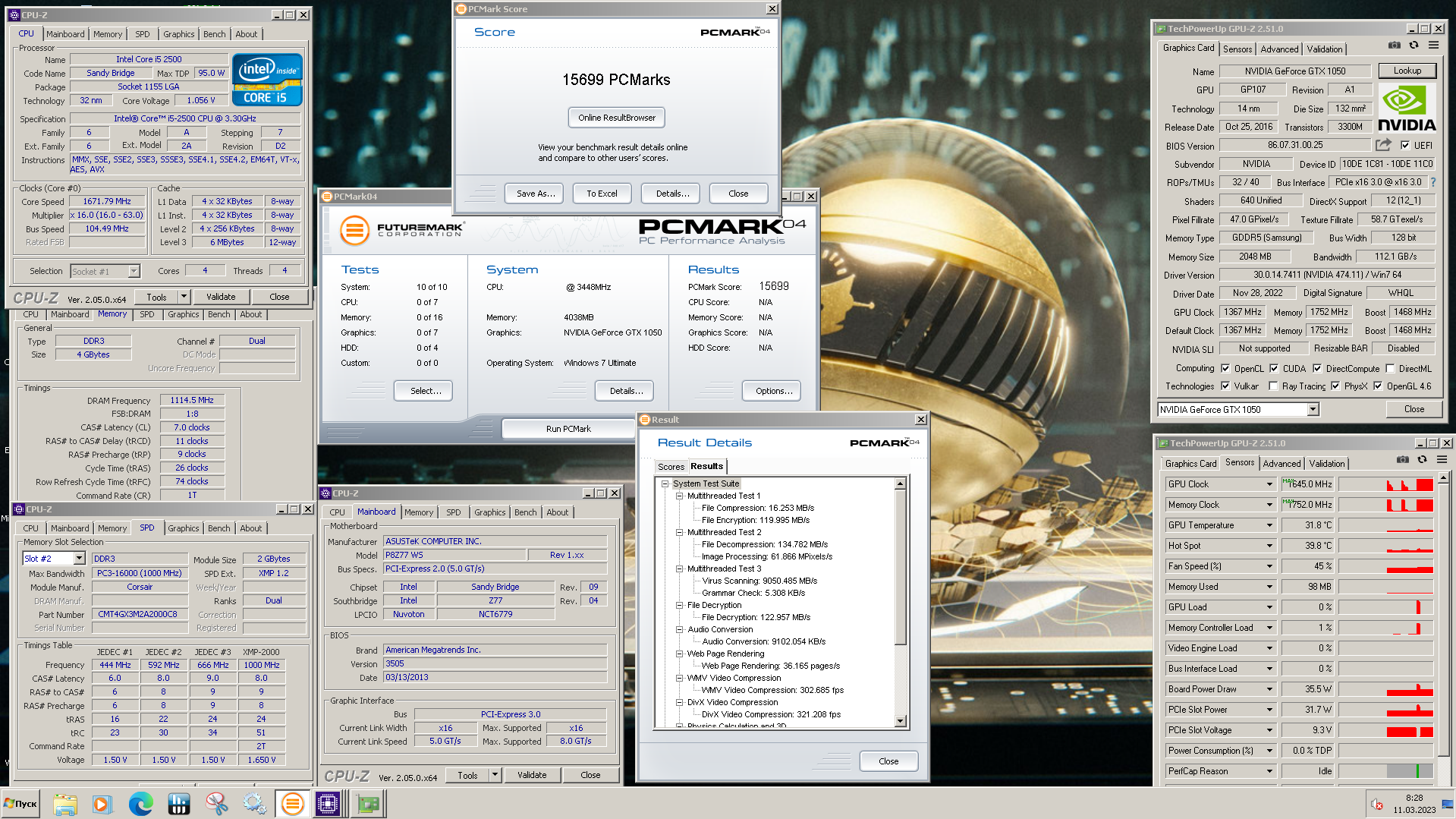Click the BIOS Version field 86.07.31.00.25

1294,145
